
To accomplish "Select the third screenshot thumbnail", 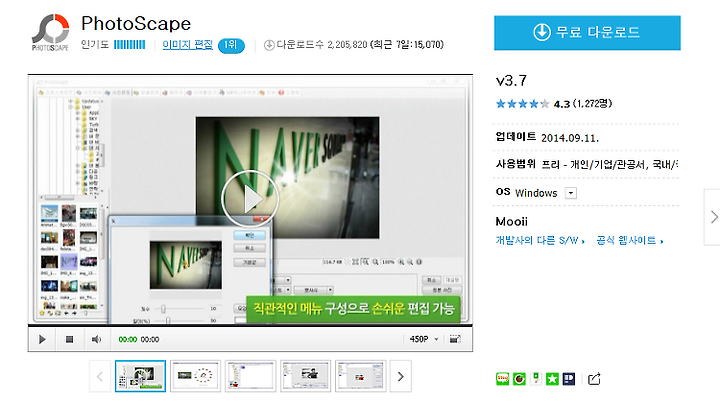I will [251, 376].
